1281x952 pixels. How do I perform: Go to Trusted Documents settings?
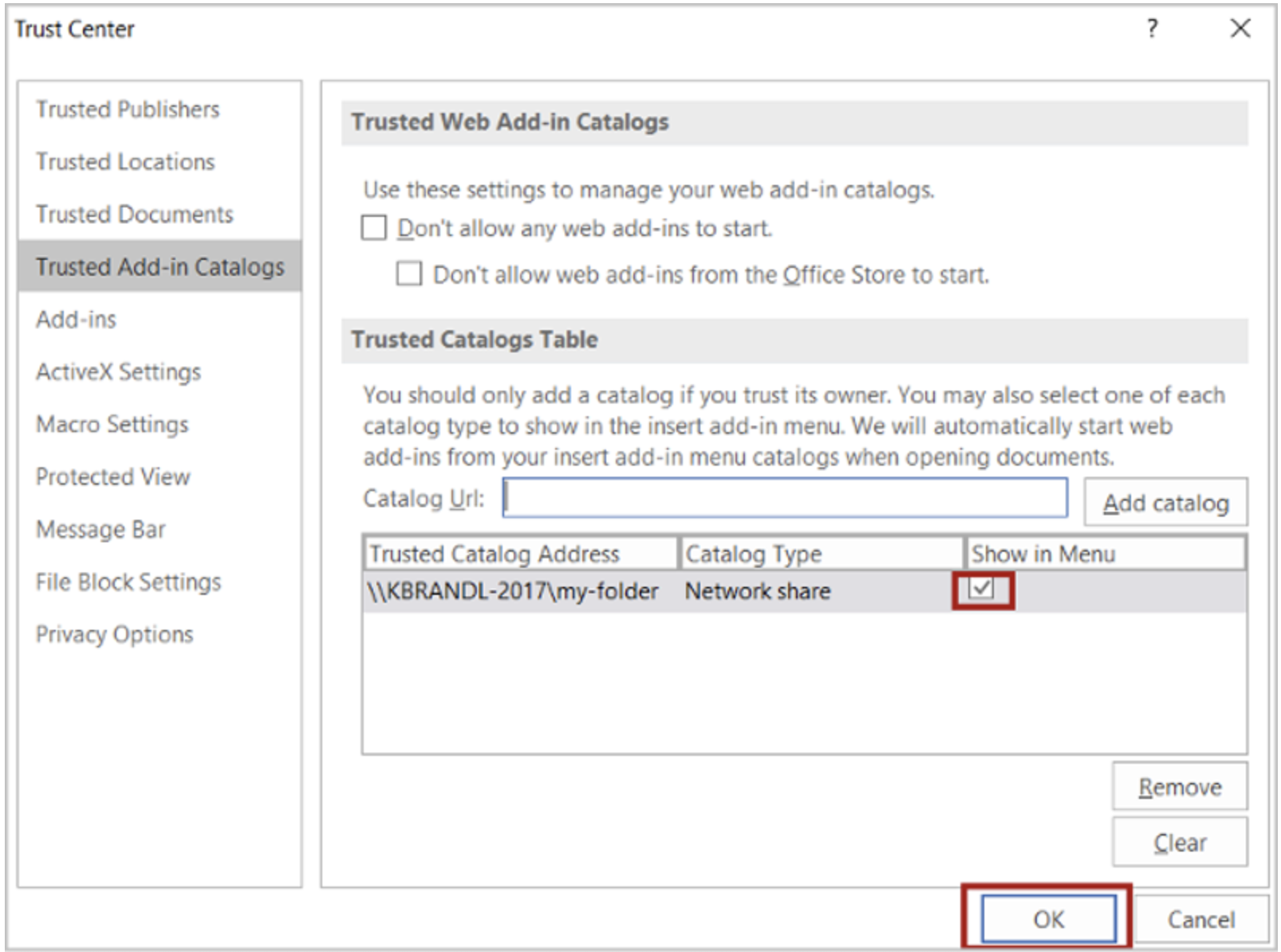pos(134,214)
